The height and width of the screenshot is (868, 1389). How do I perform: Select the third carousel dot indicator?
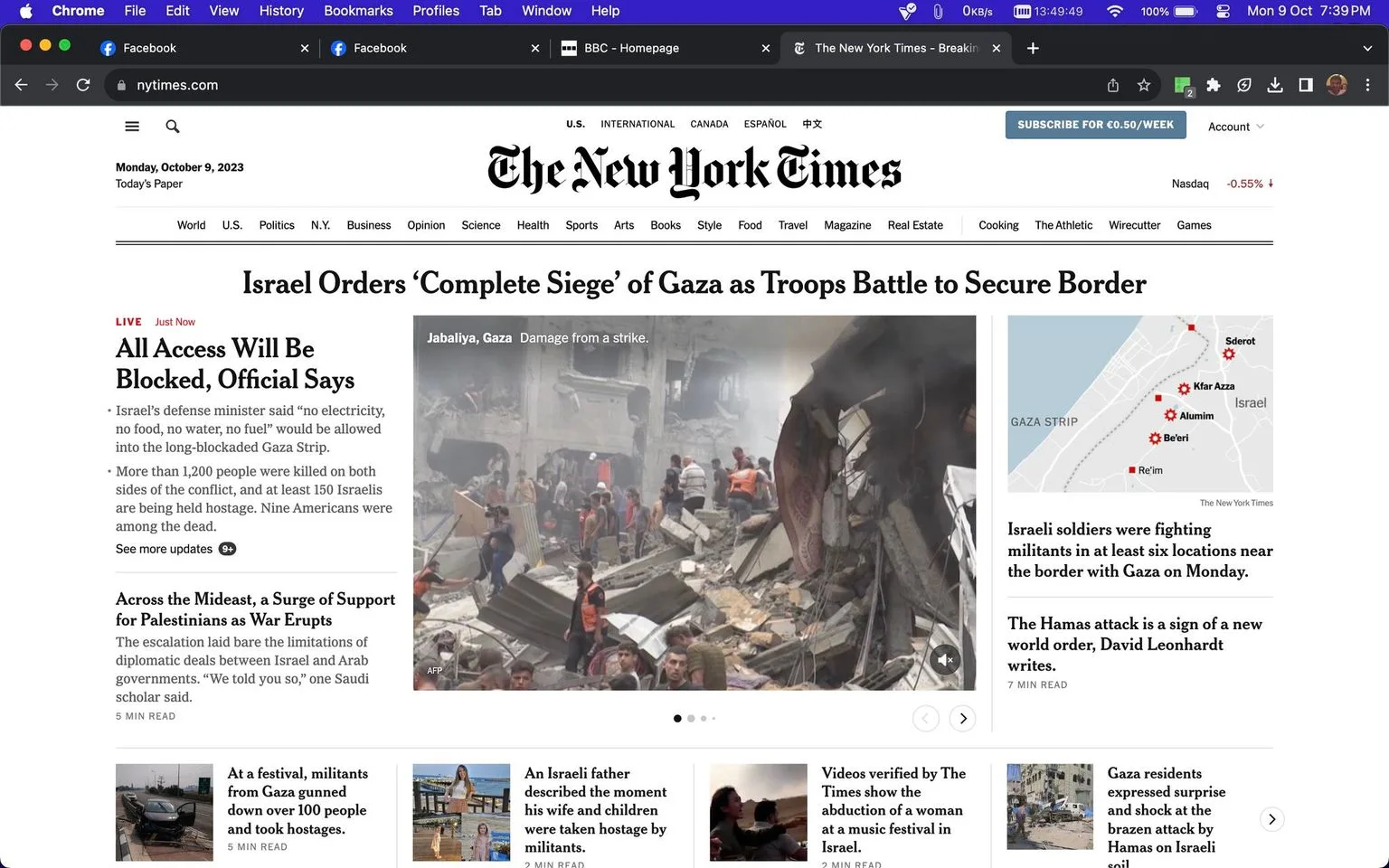pos(704,719)
